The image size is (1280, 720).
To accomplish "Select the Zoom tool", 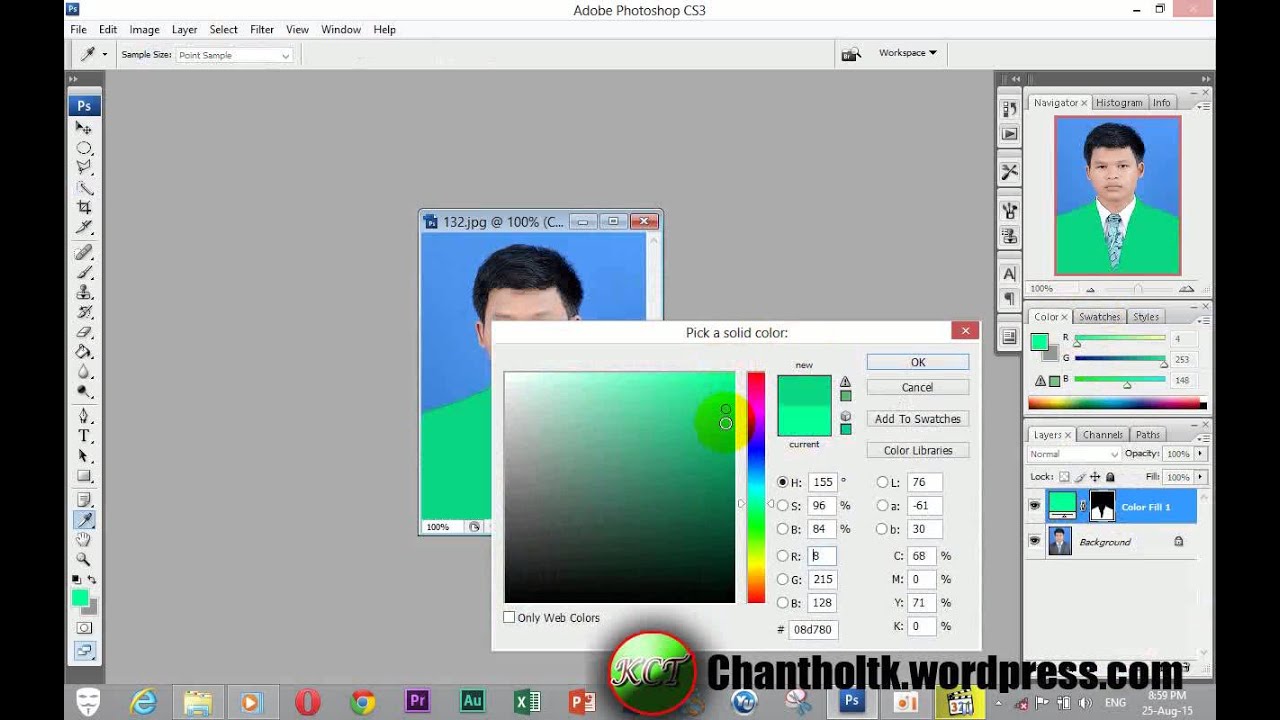I will tap(84, 559).
